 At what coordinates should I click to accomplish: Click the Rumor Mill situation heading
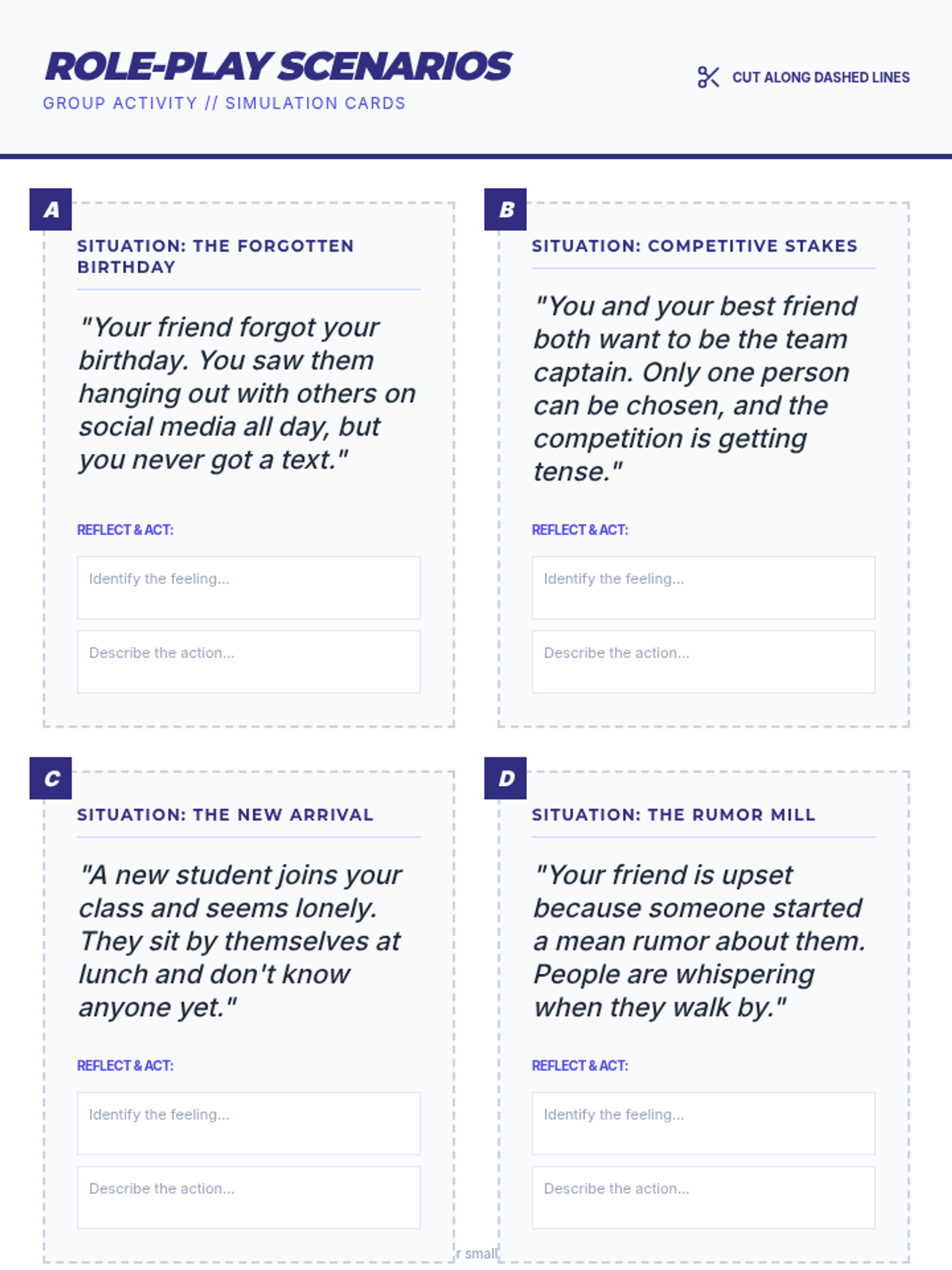[673, 814]
